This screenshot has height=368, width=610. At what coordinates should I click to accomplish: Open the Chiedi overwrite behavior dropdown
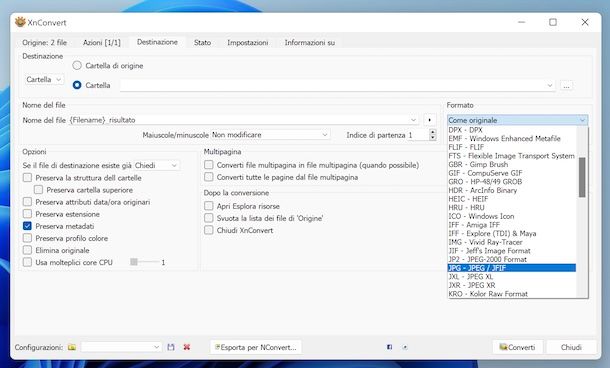[x=156, y=165]
